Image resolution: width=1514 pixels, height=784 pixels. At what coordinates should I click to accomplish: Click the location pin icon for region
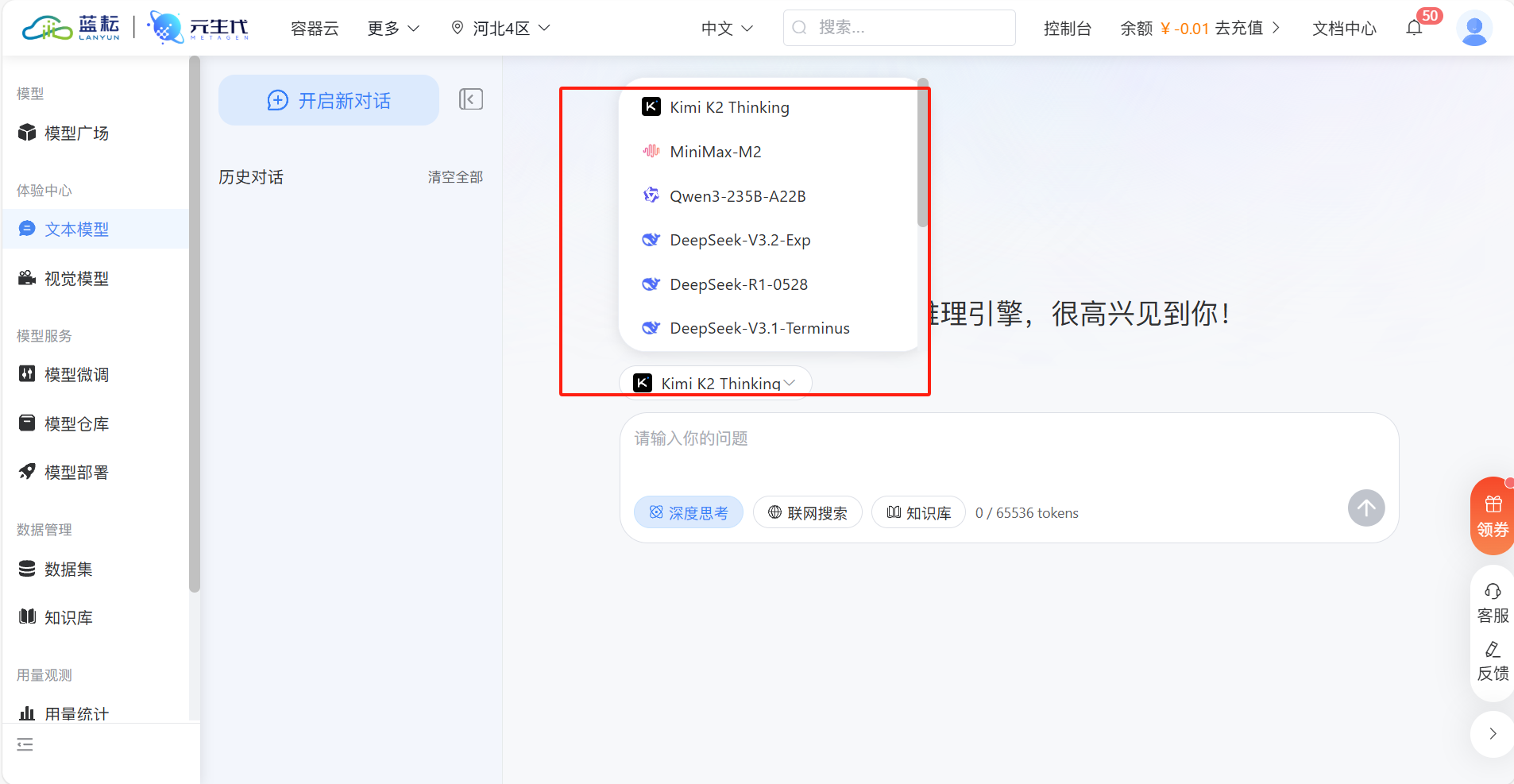coord(458,28)
